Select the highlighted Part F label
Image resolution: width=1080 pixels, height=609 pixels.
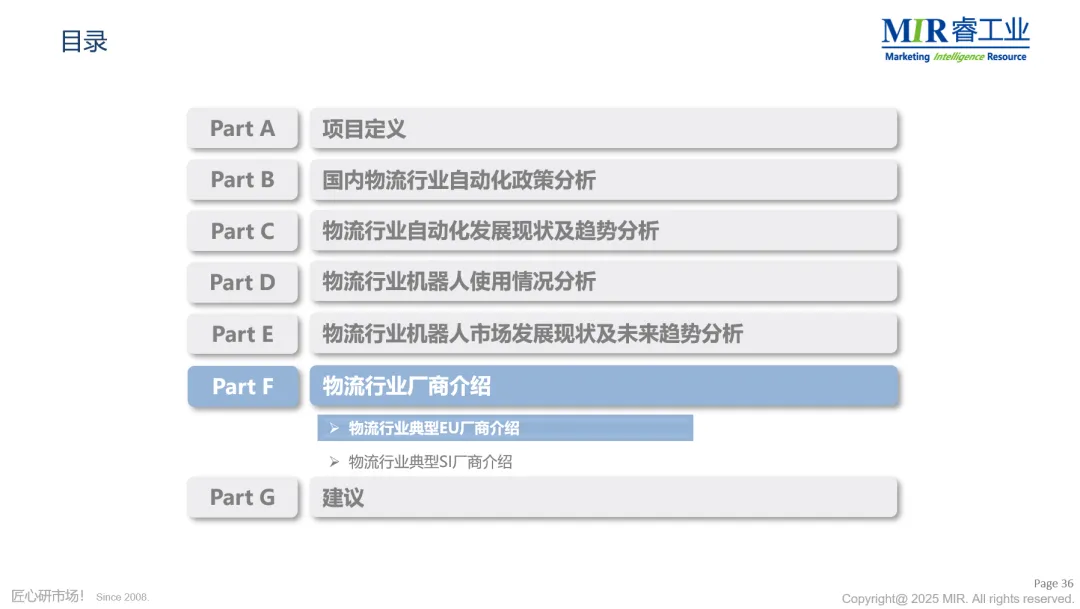click(x=242, y=386)
